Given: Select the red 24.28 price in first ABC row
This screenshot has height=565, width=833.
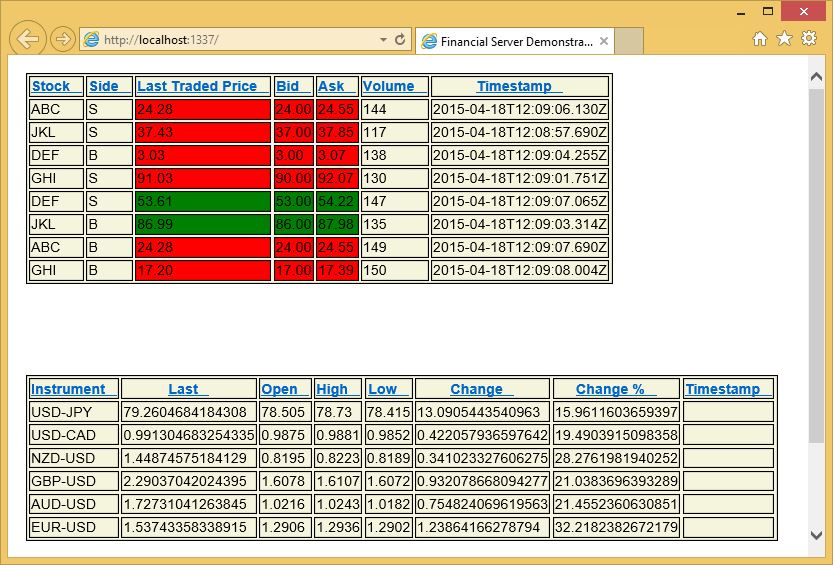Looking at the screenshot, I should (203, 109).
